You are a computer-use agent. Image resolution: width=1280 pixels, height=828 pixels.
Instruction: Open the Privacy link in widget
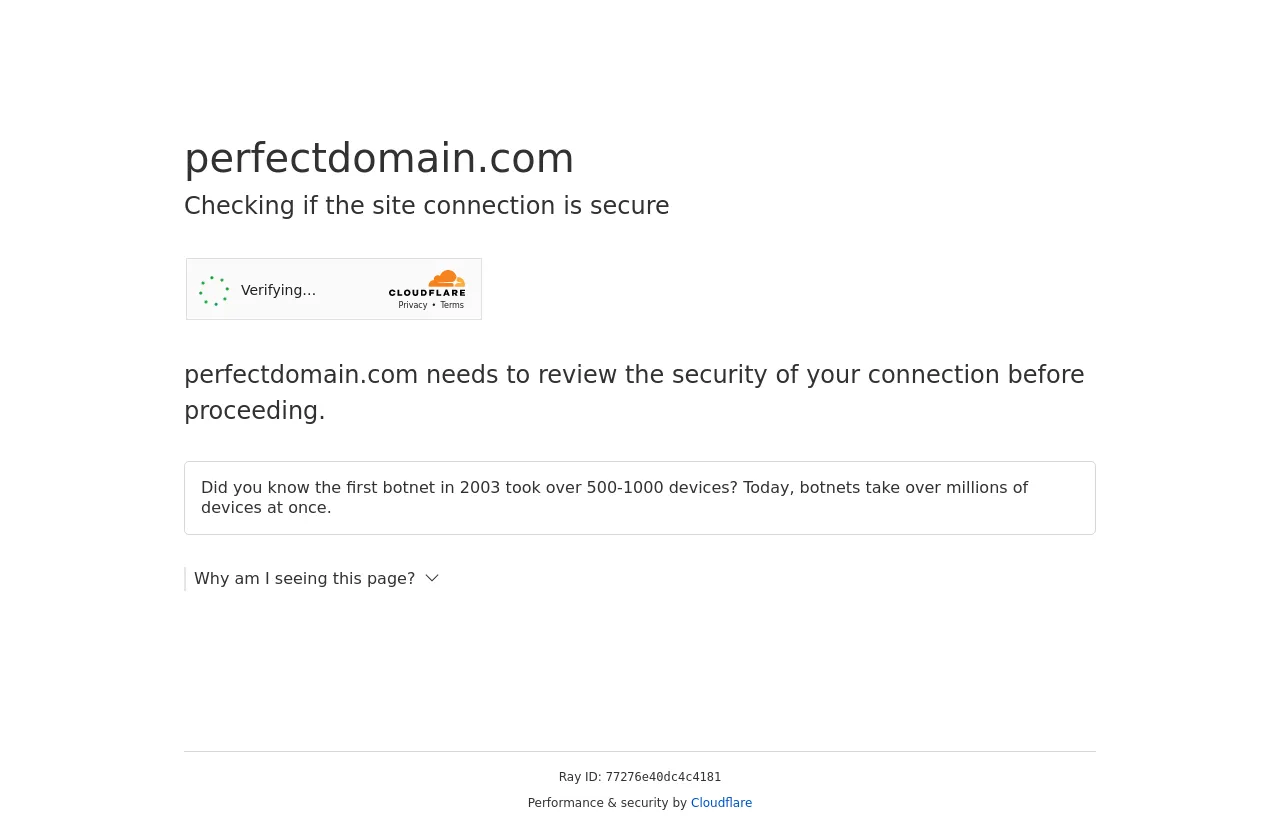click(412, 306)
